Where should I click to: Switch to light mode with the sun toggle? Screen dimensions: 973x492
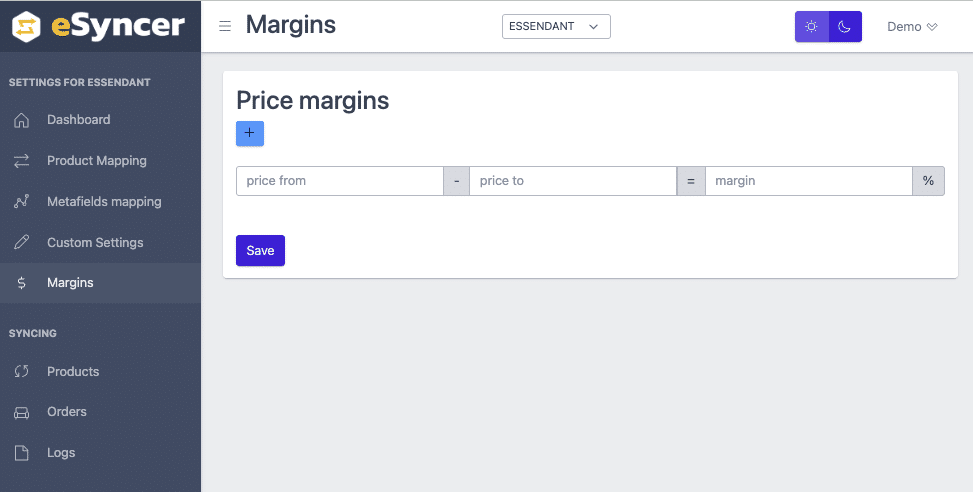click(x=811, y=27)
